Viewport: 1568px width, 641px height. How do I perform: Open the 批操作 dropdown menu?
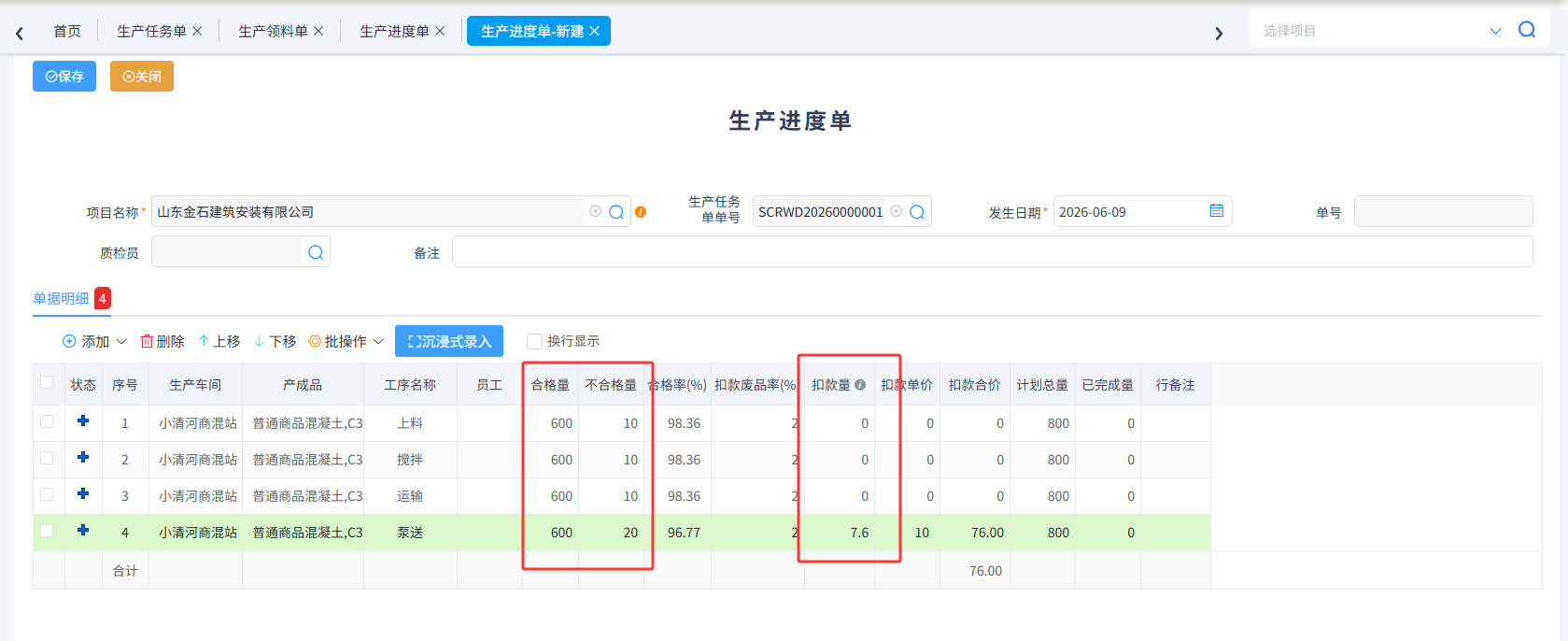click(346, 342)
